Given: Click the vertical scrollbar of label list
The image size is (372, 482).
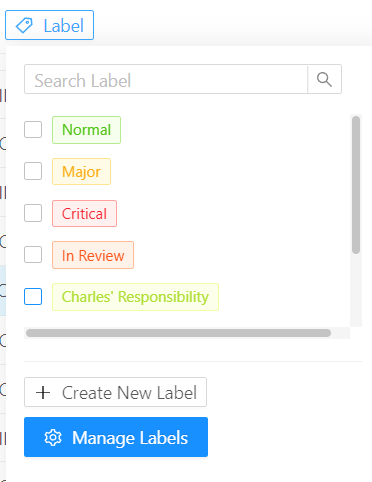Looking at the screenshot, I should coord(356,185).
